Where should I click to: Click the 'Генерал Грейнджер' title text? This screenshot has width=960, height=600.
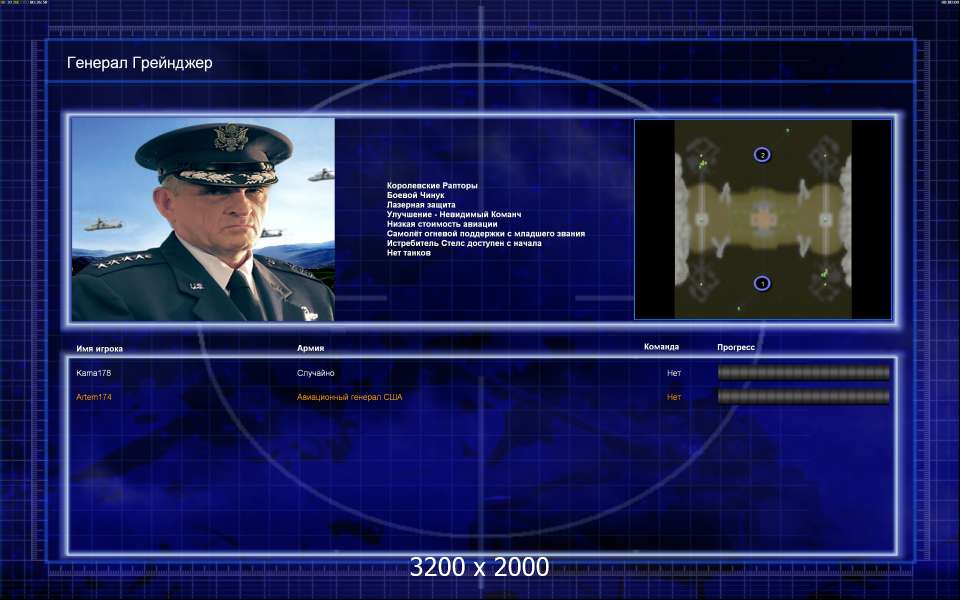point(139,63)
